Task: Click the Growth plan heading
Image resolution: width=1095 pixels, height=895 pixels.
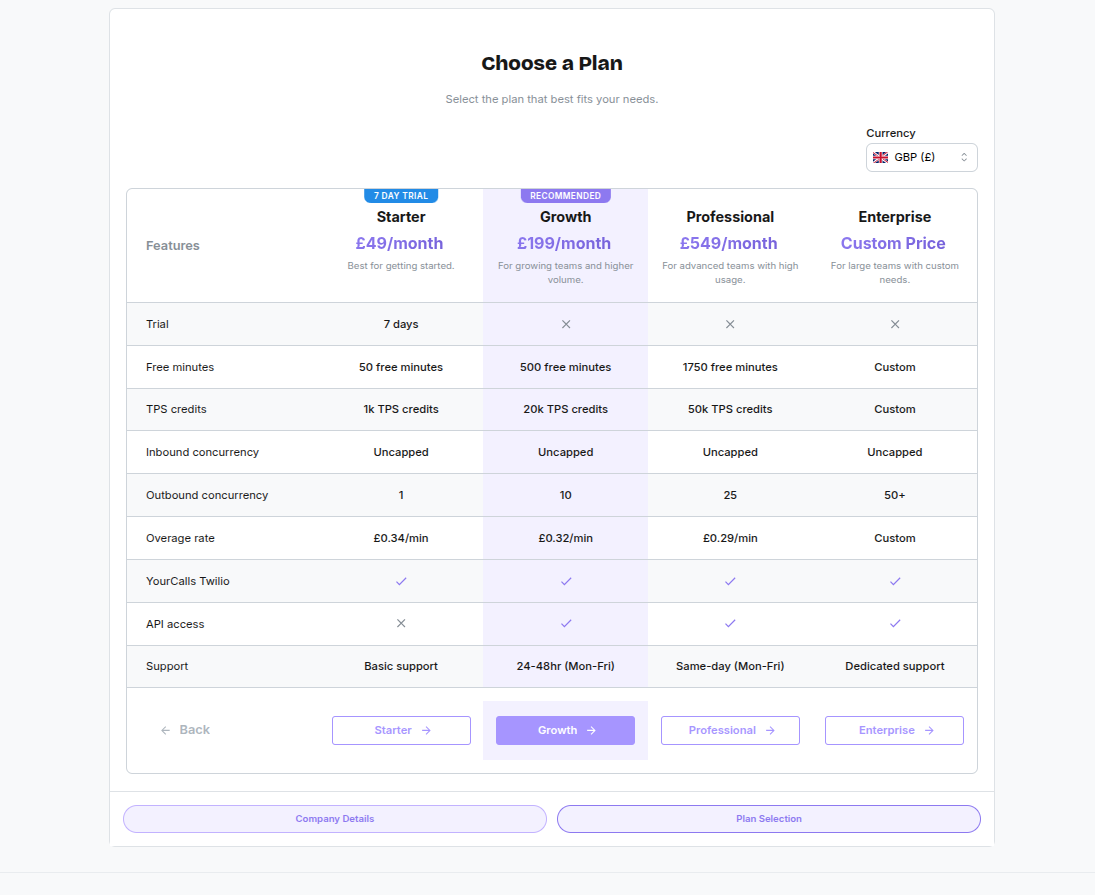Action: pyautogui.click(x=566, y=217)
